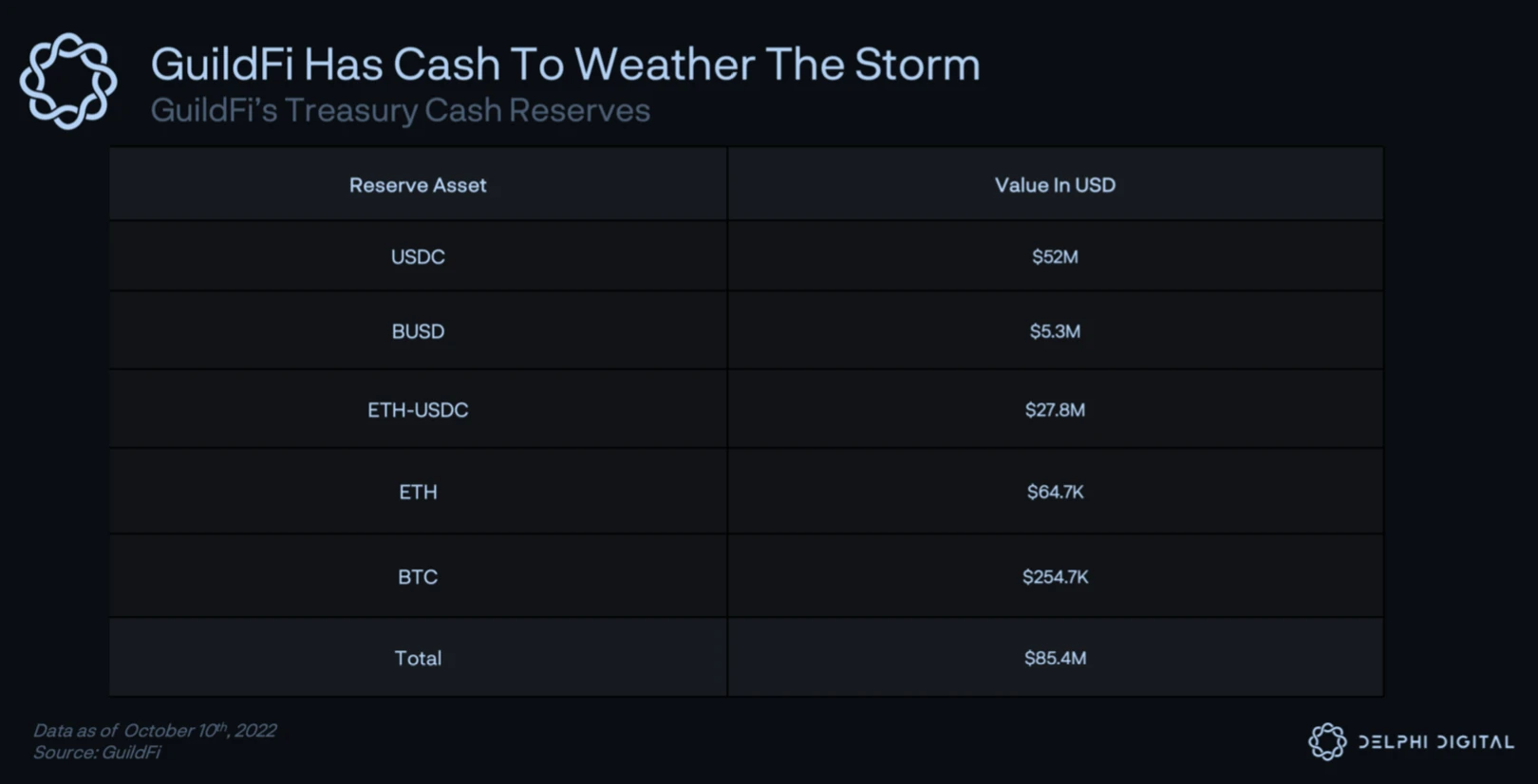1538x784 pixels.
Task: Select the $85.4M total value
Action: point(1055,658)
